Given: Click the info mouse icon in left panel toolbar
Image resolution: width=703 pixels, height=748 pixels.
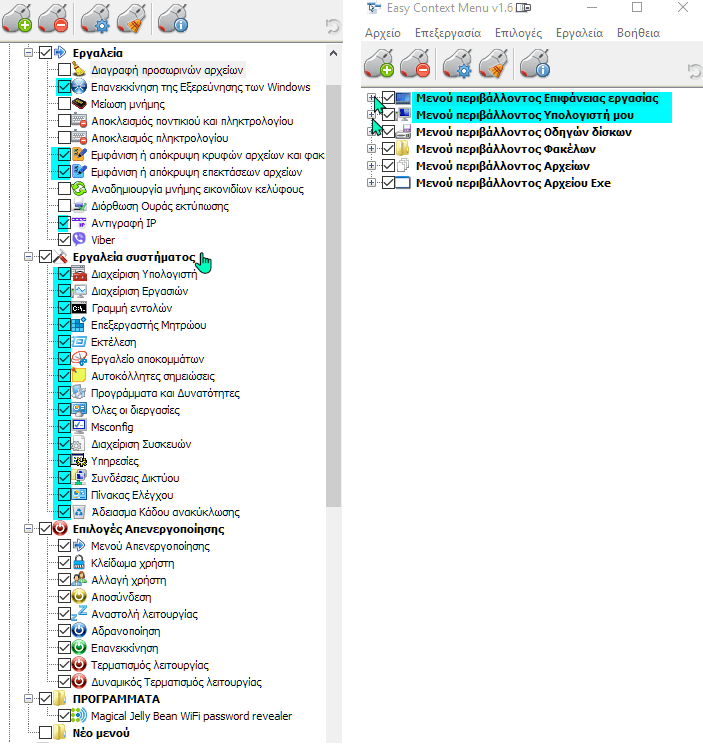Looking at the screenshot, I should [173, 19].
